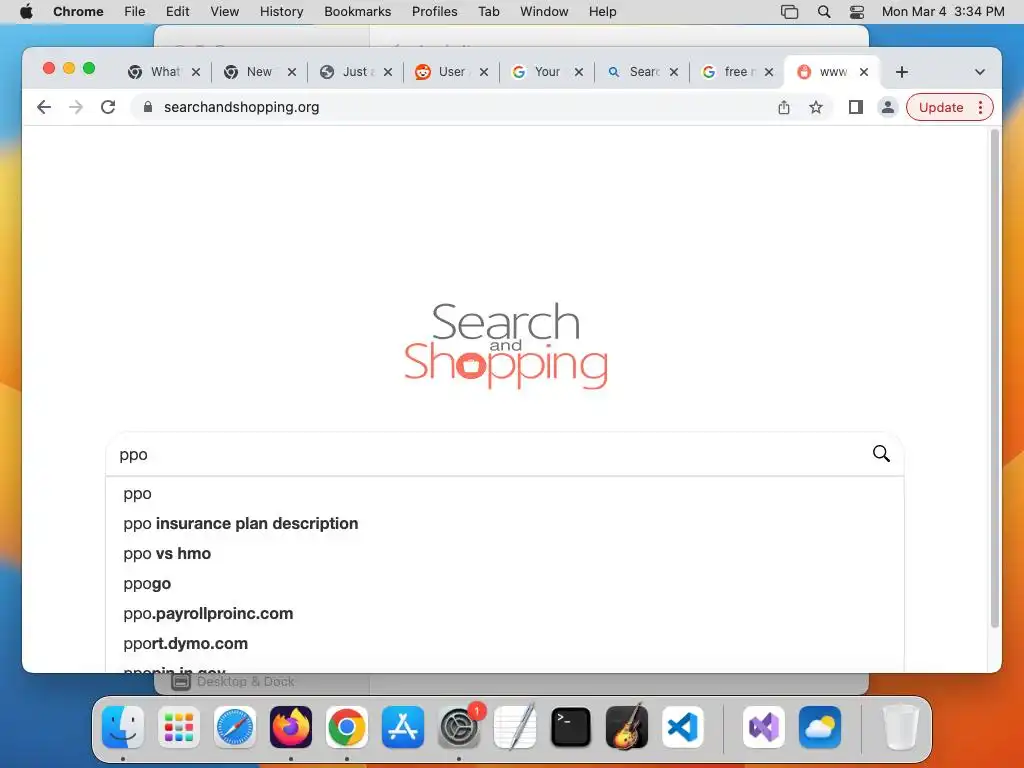Submit search with the magnifier icon

point(881,453)
